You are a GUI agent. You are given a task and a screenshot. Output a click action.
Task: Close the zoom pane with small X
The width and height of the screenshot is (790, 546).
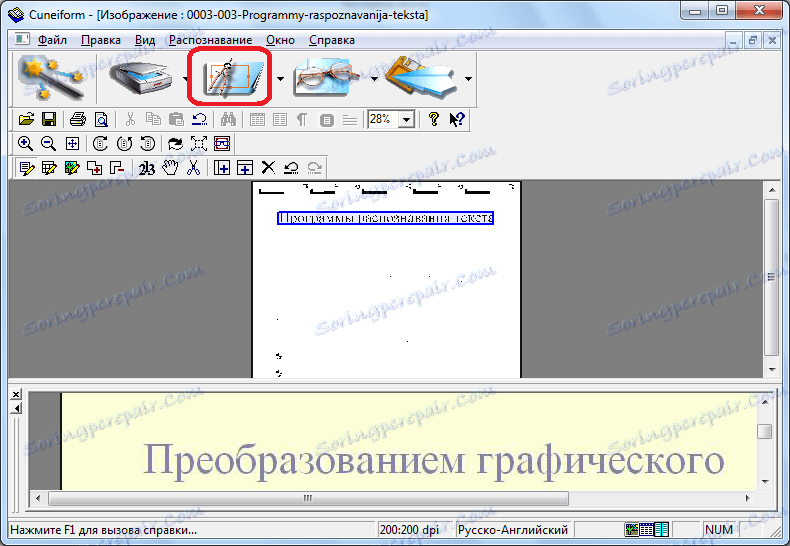(x=16, y=394)
